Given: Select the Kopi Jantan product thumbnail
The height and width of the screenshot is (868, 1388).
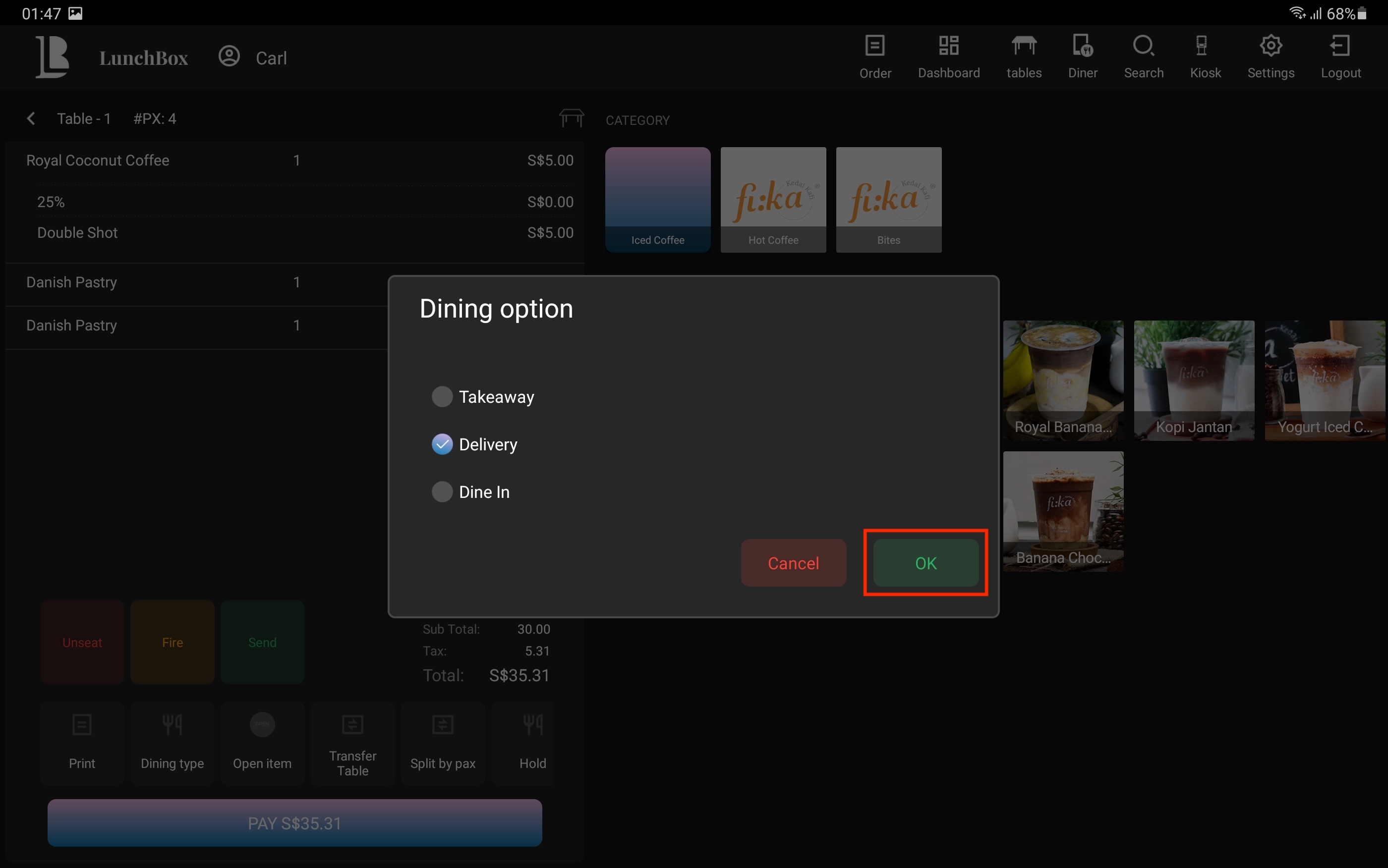Looking at the screenshot, I should click(1193, 380).
